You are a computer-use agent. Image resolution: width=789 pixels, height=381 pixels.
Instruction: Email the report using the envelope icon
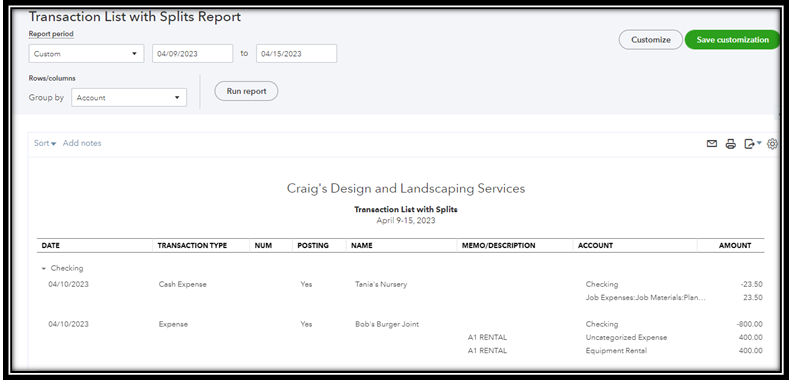click(x=712, y=144)
